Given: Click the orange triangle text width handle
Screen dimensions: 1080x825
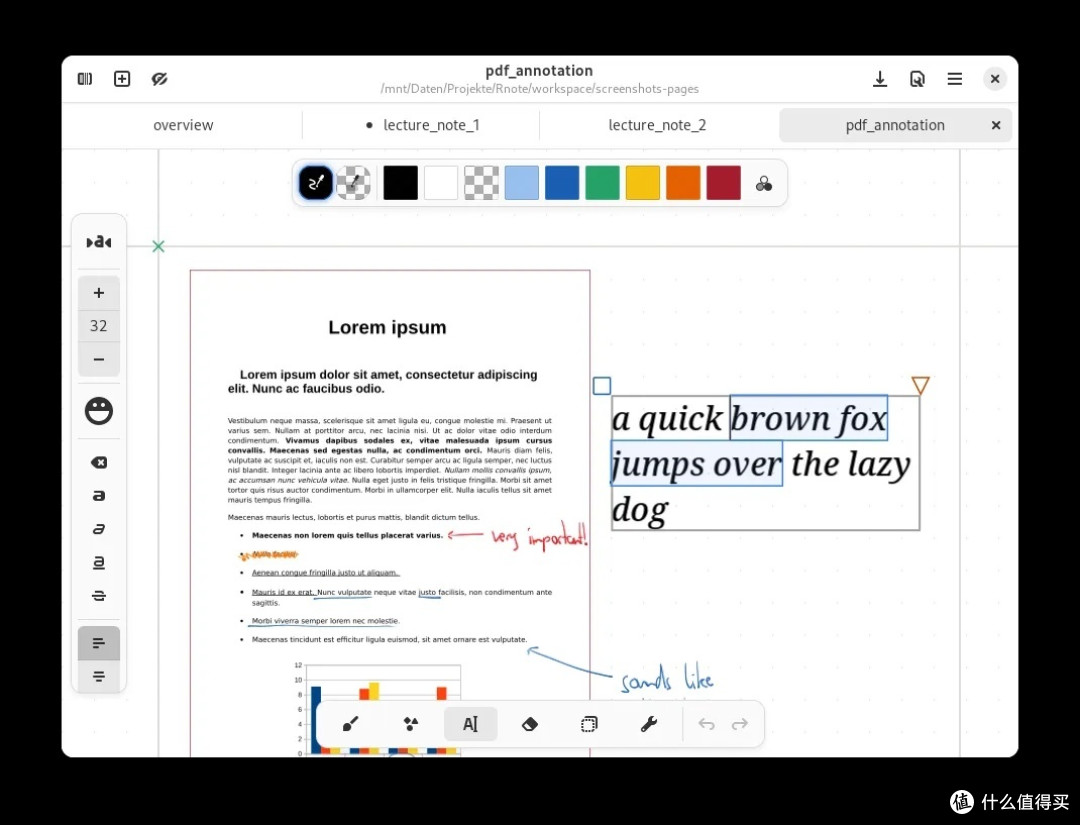Looking at the screenshot, I should [920, 385].
